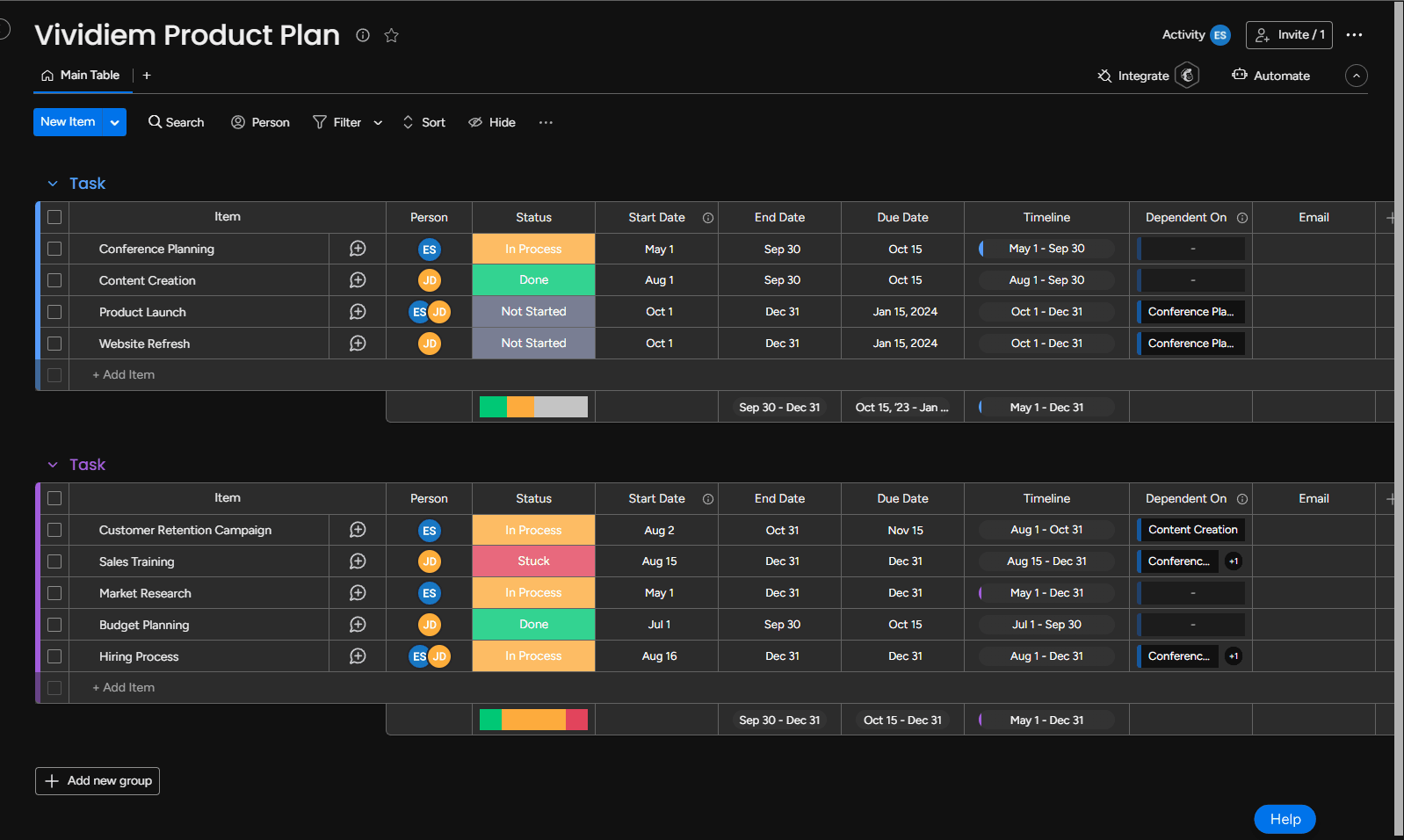Select all items in second Task group
1404x840 pixels.
pos(54,498)
